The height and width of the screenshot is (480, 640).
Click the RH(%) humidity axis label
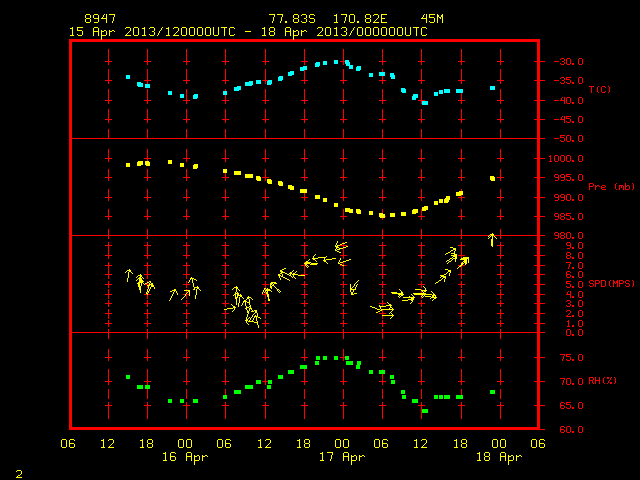(602, 381)
